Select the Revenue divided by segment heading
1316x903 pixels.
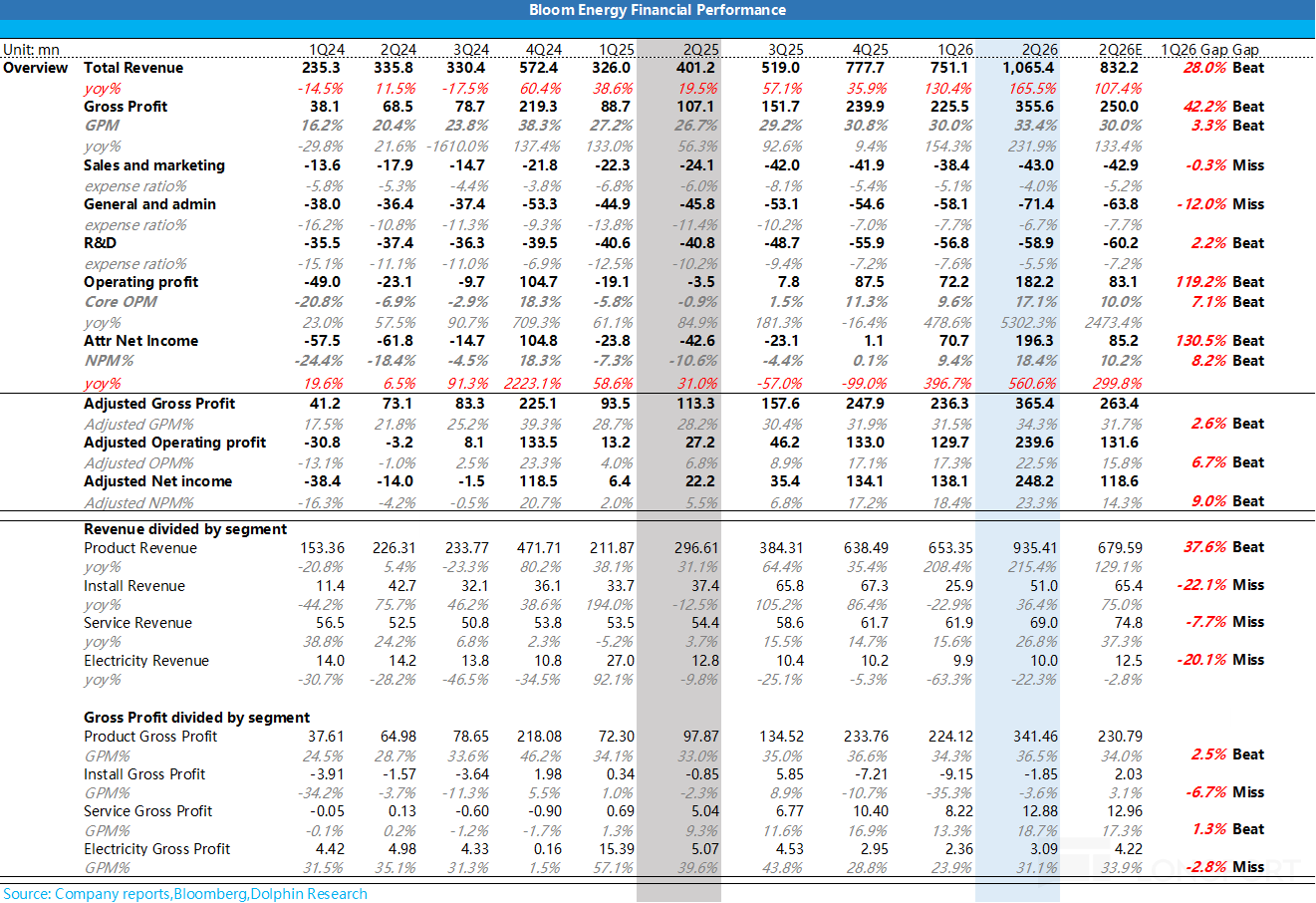click(185, 529)
